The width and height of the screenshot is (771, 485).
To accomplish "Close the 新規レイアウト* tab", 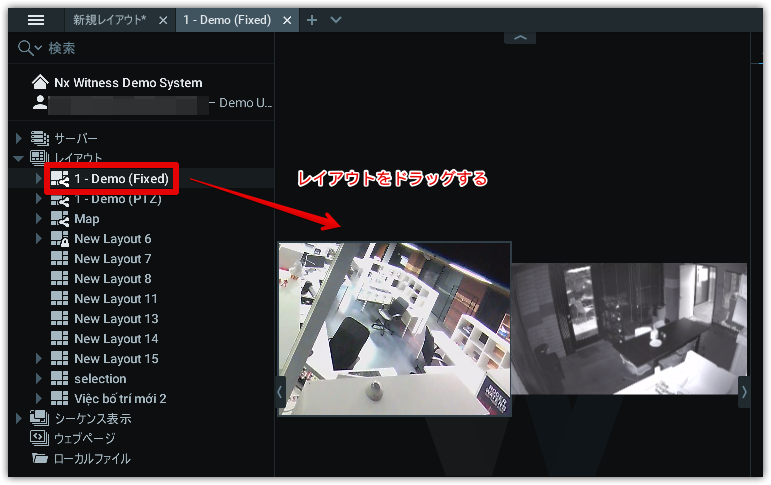I will 163,20.
